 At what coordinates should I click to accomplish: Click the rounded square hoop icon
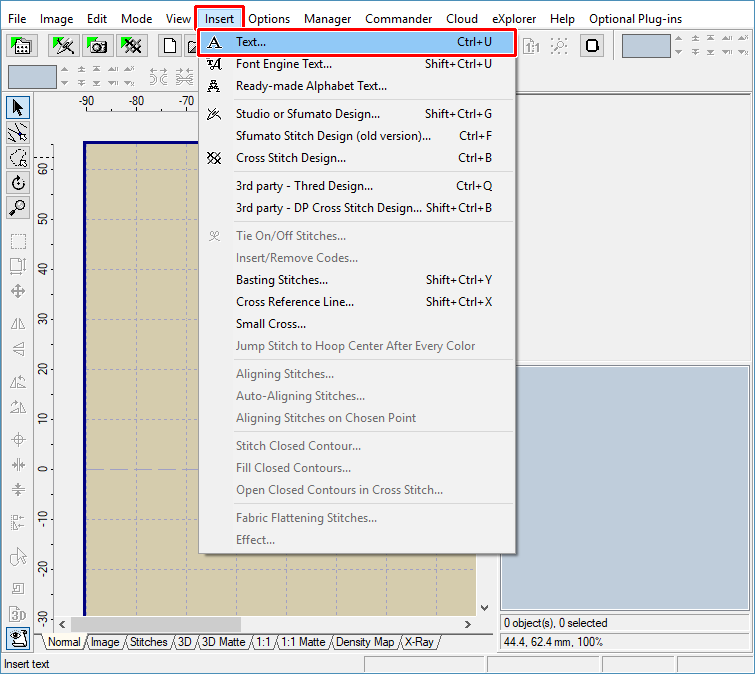(x=592, y=46)
